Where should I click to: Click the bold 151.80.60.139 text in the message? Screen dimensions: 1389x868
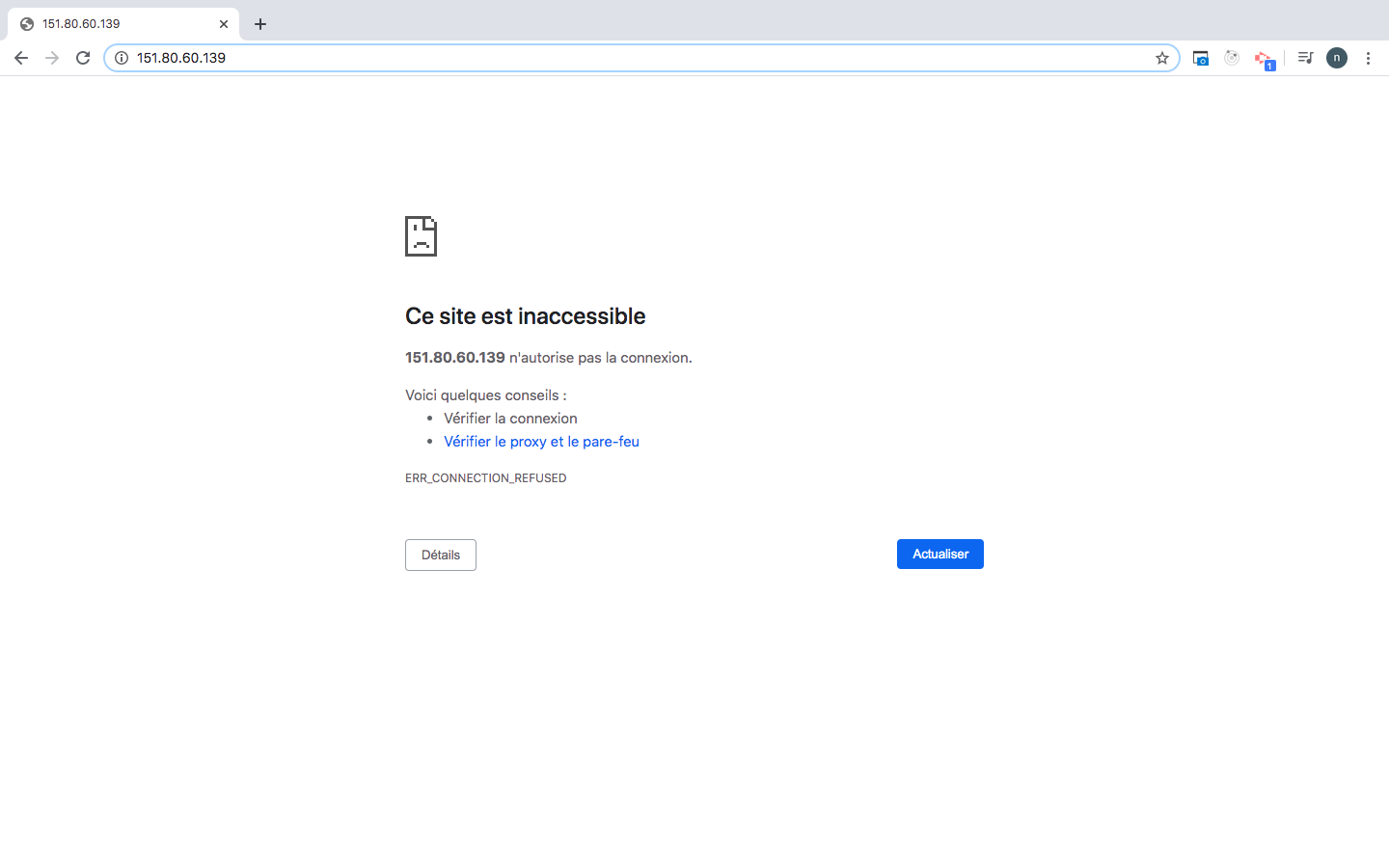[455, 358]
